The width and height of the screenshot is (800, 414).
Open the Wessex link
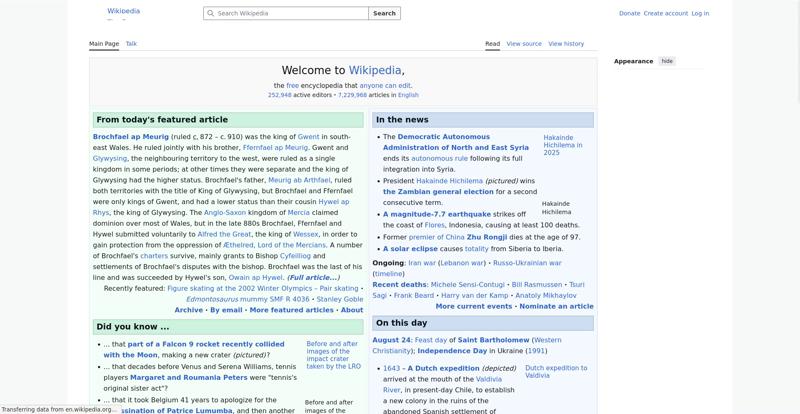tap(306, 234)
